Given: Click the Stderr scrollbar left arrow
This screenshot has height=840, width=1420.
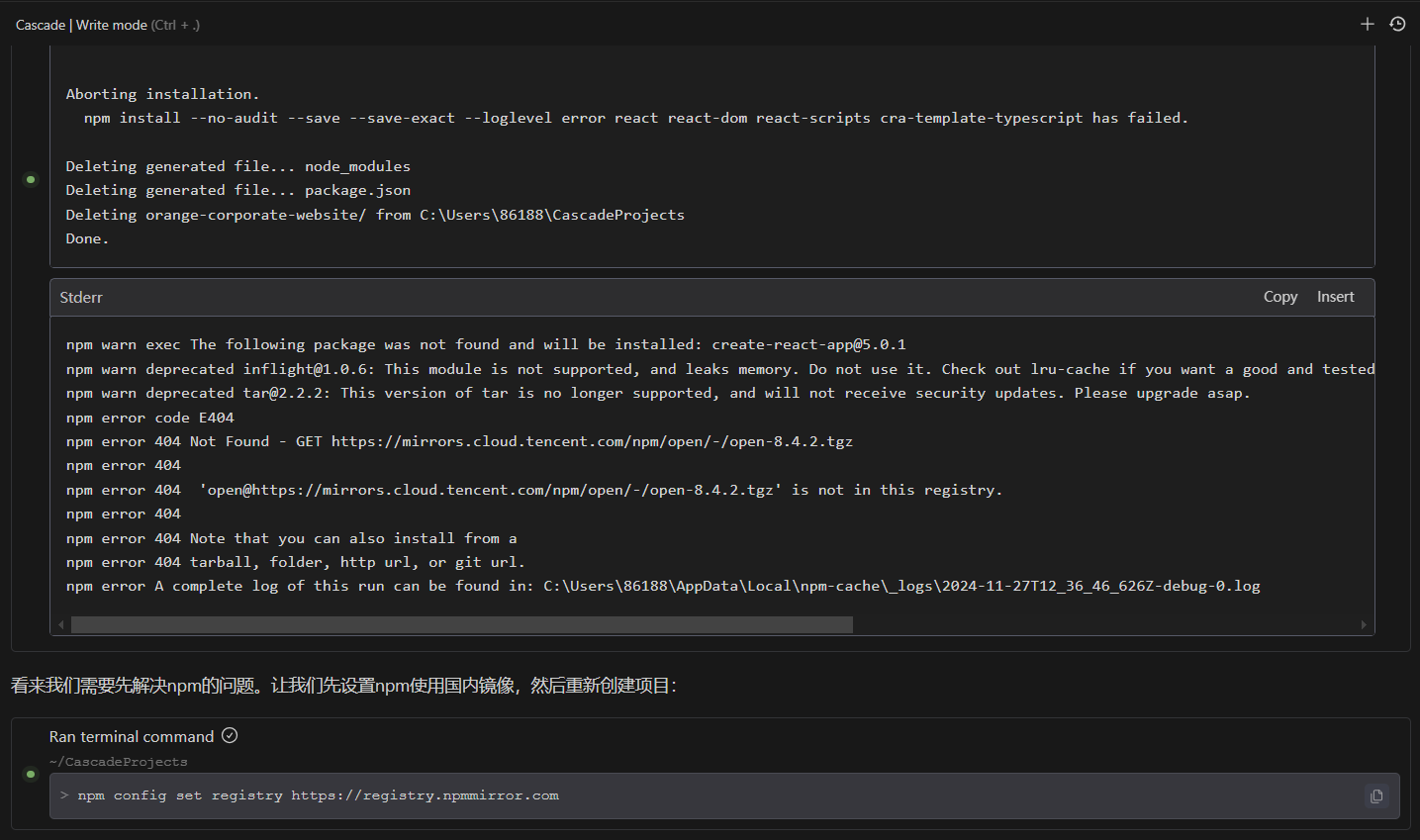Looking at the screenshot, I should pyautogui.click(x=61, y=624).
